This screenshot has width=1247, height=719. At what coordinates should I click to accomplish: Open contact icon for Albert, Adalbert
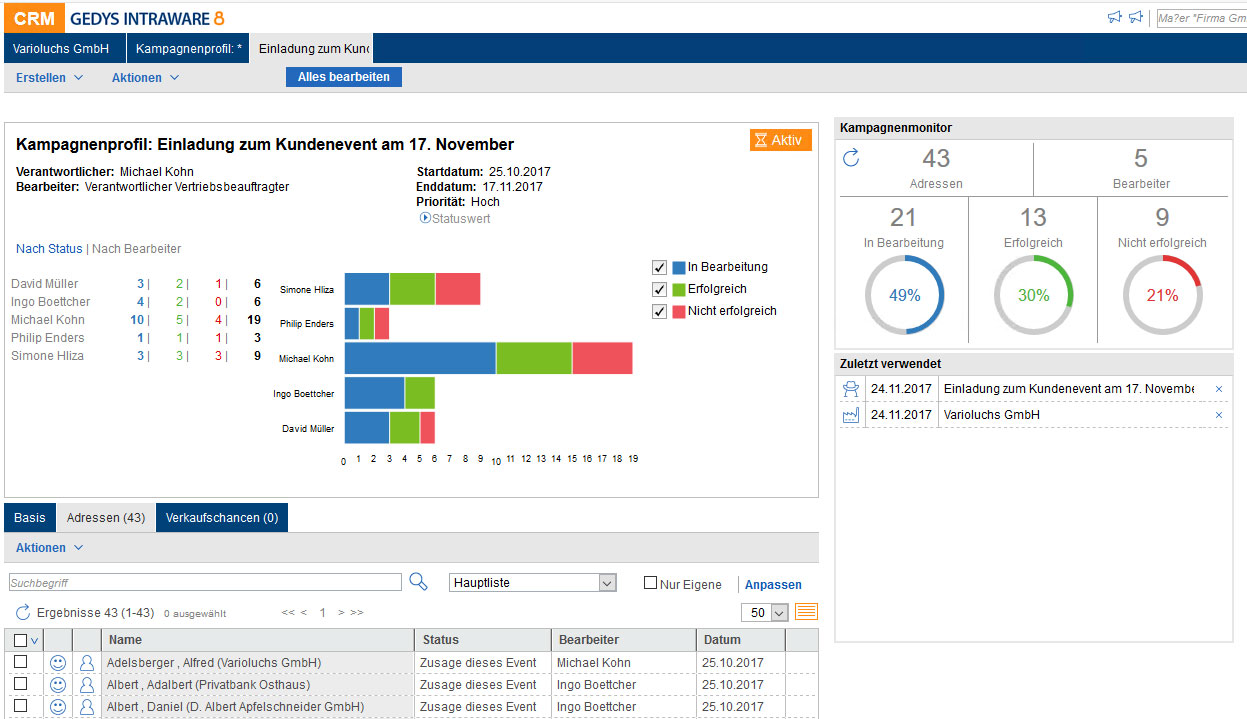[87, 685]
